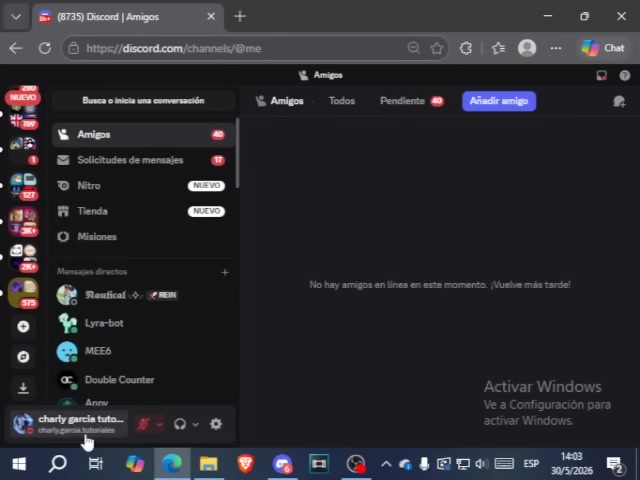
Task: Open browser extensions puzzle icon
Action: click(466, 49)
